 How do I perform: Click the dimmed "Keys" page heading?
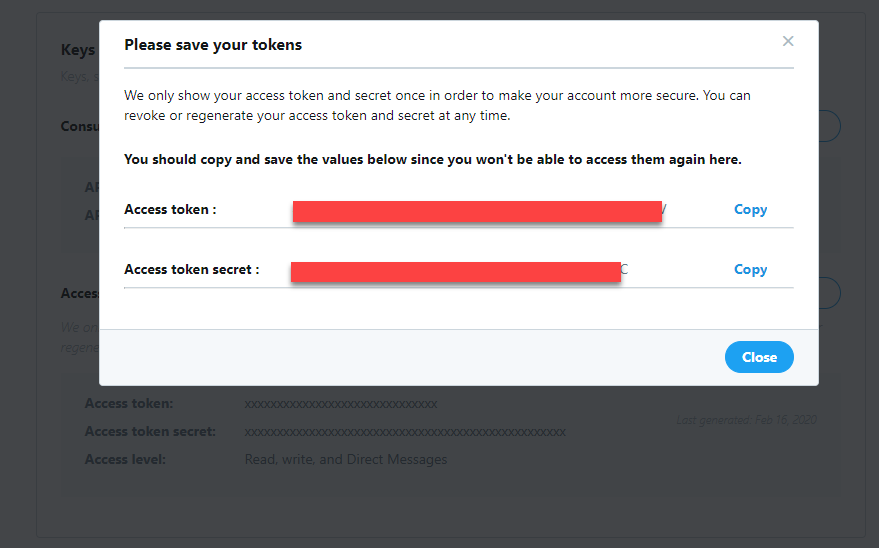pyautogui.click(x=78, y=50)
